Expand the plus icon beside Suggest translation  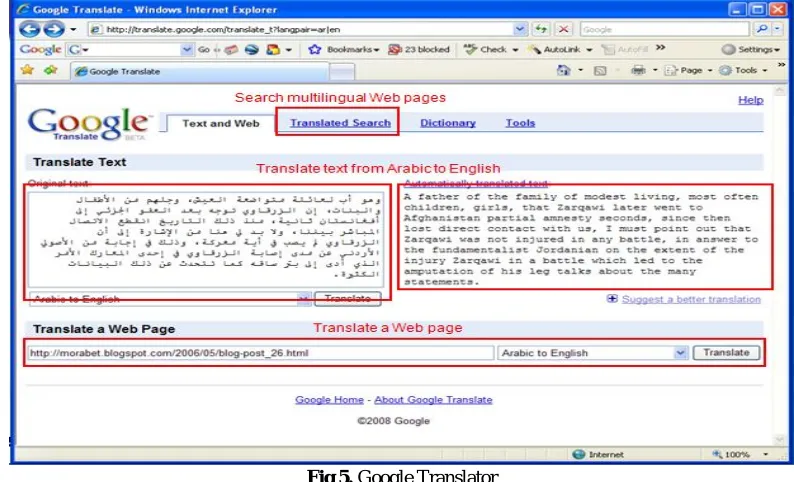point(612,299)
